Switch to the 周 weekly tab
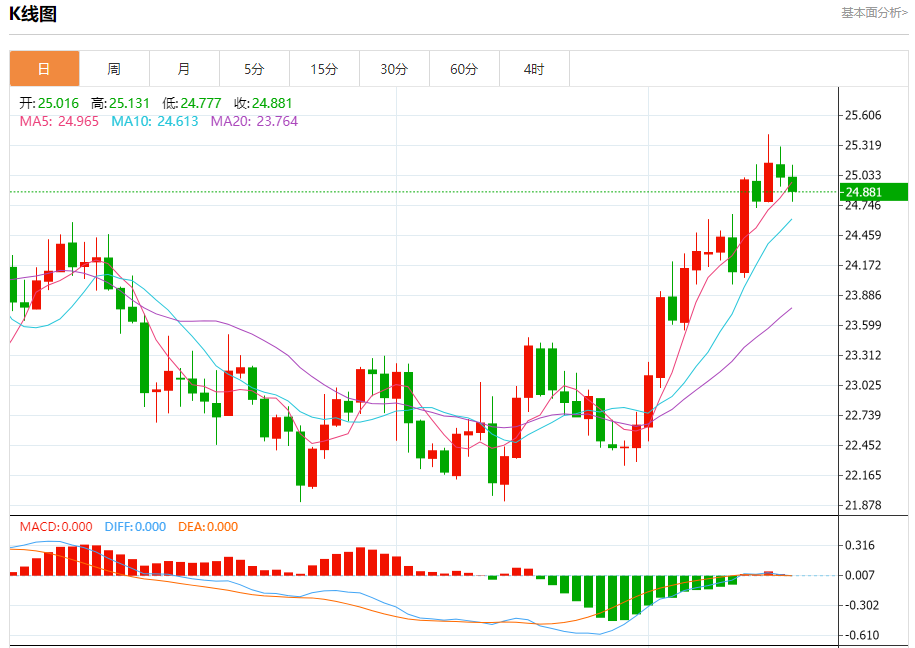This screenshot has width=915, height=648. coord(114,69)
